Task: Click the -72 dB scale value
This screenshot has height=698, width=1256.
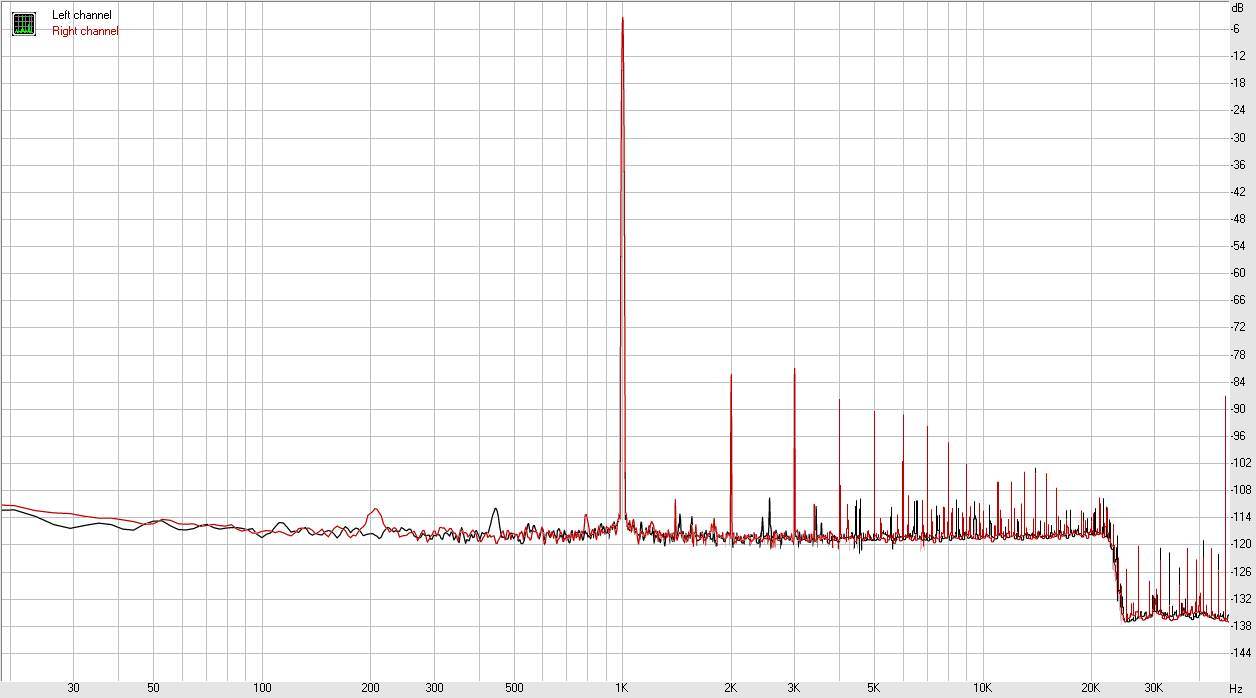Action: coord(1238,327)
